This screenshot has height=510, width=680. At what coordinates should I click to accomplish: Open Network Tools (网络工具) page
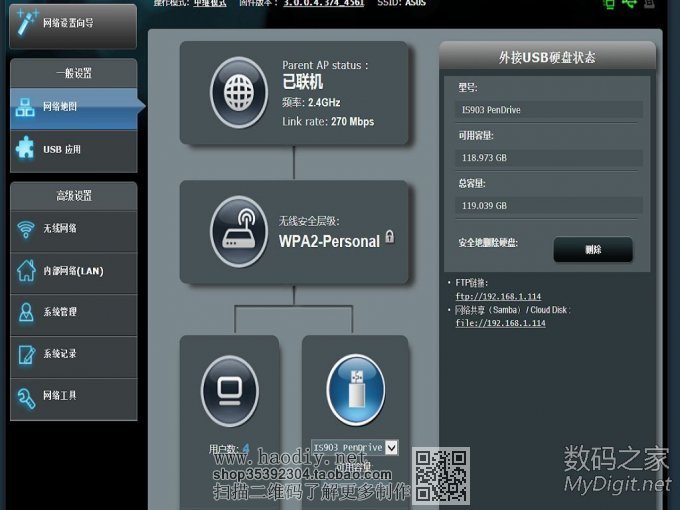click(72, 396)
